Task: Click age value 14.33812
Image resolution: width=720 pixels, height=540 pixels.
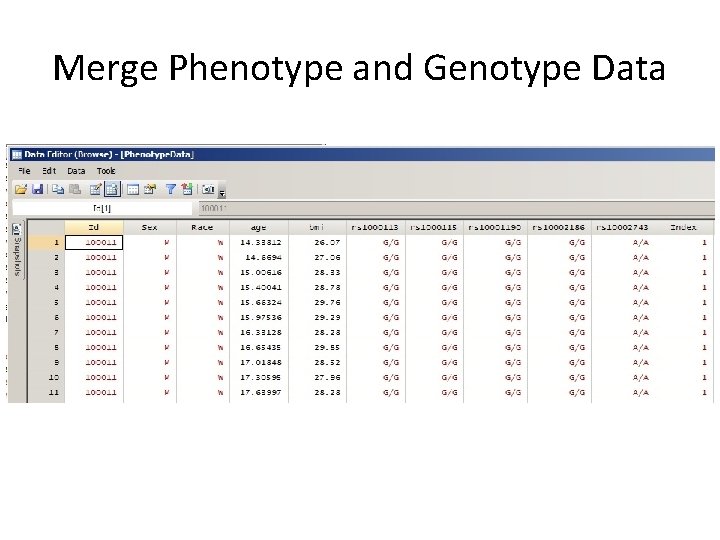Action: tap(261, 242)
